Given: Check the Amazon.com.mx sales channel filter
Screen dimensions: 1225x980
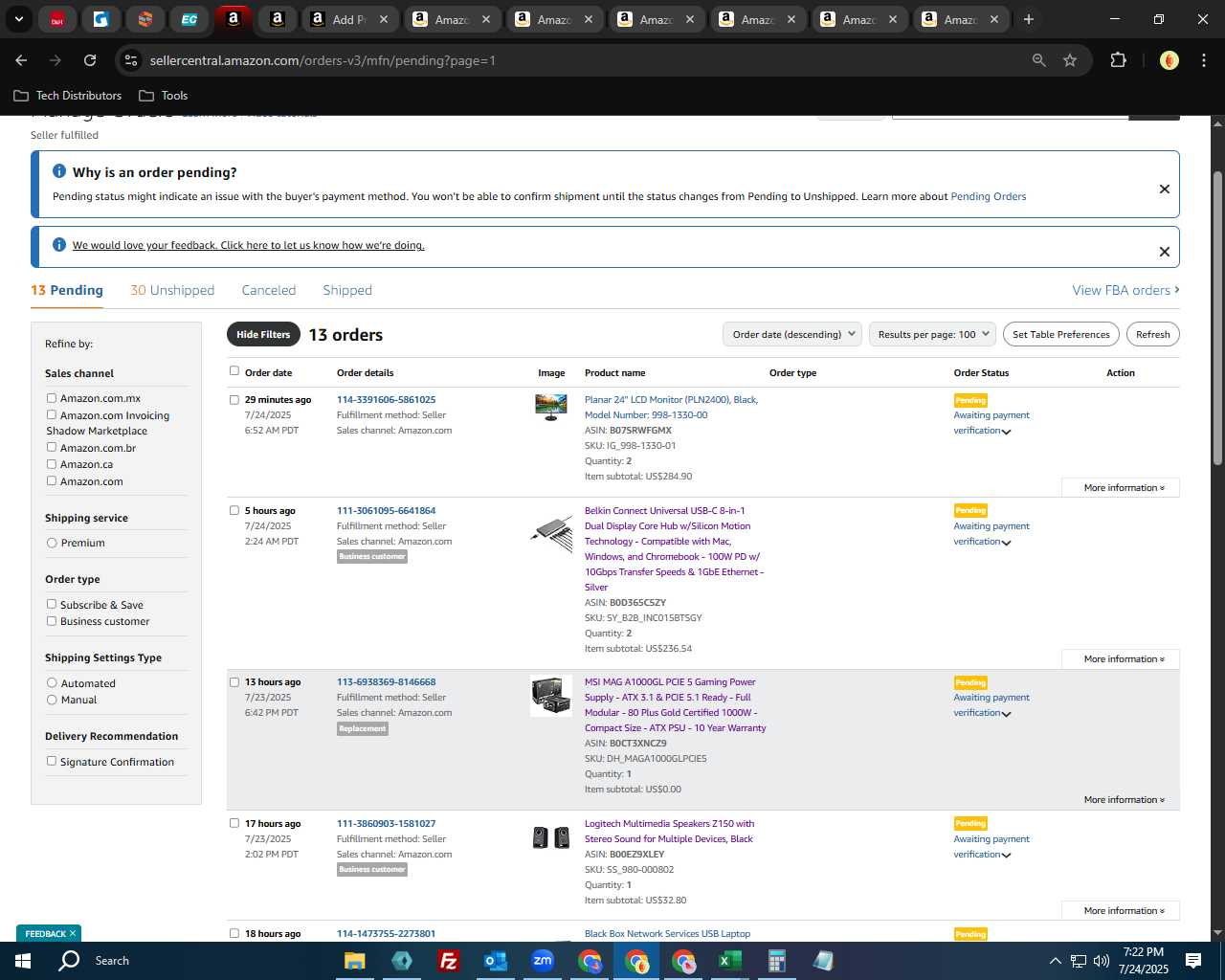Looking at the screenshot, I should (x=52, y=398).
